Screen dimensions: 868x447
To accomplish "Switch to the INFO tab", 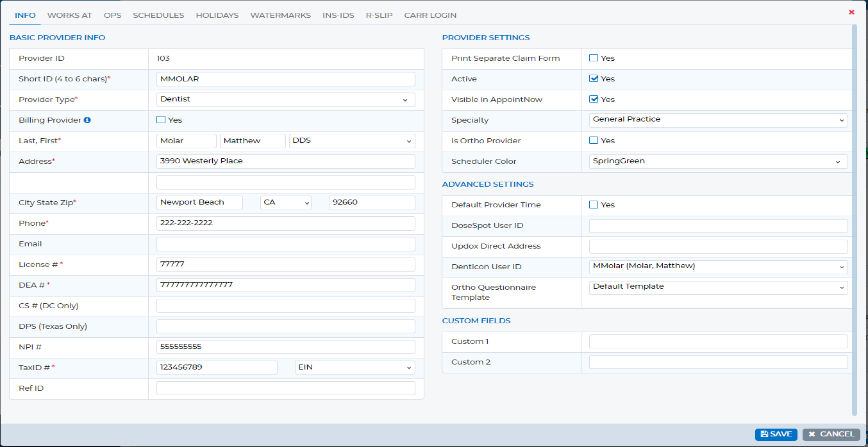I will tap(25, 16).
